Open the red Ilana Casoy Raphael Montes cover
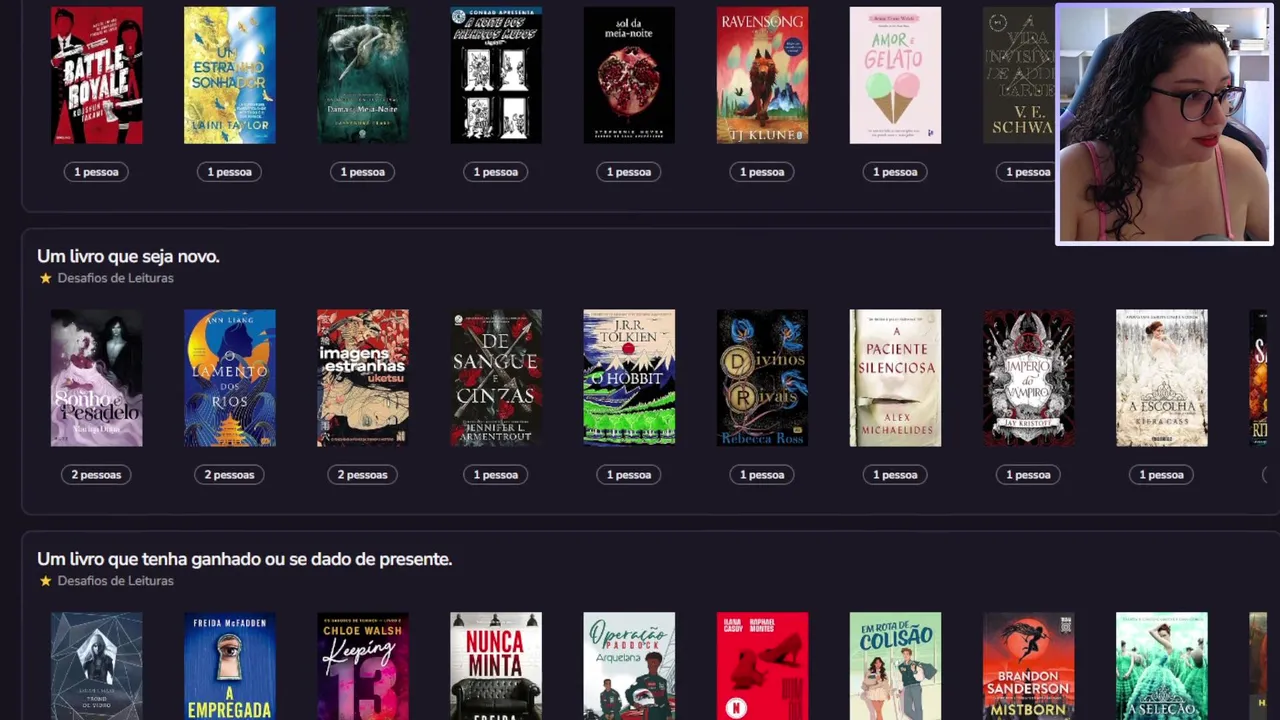Image resolution: width=1280 pixels, height=720 pixels. [x=762, y=666]
